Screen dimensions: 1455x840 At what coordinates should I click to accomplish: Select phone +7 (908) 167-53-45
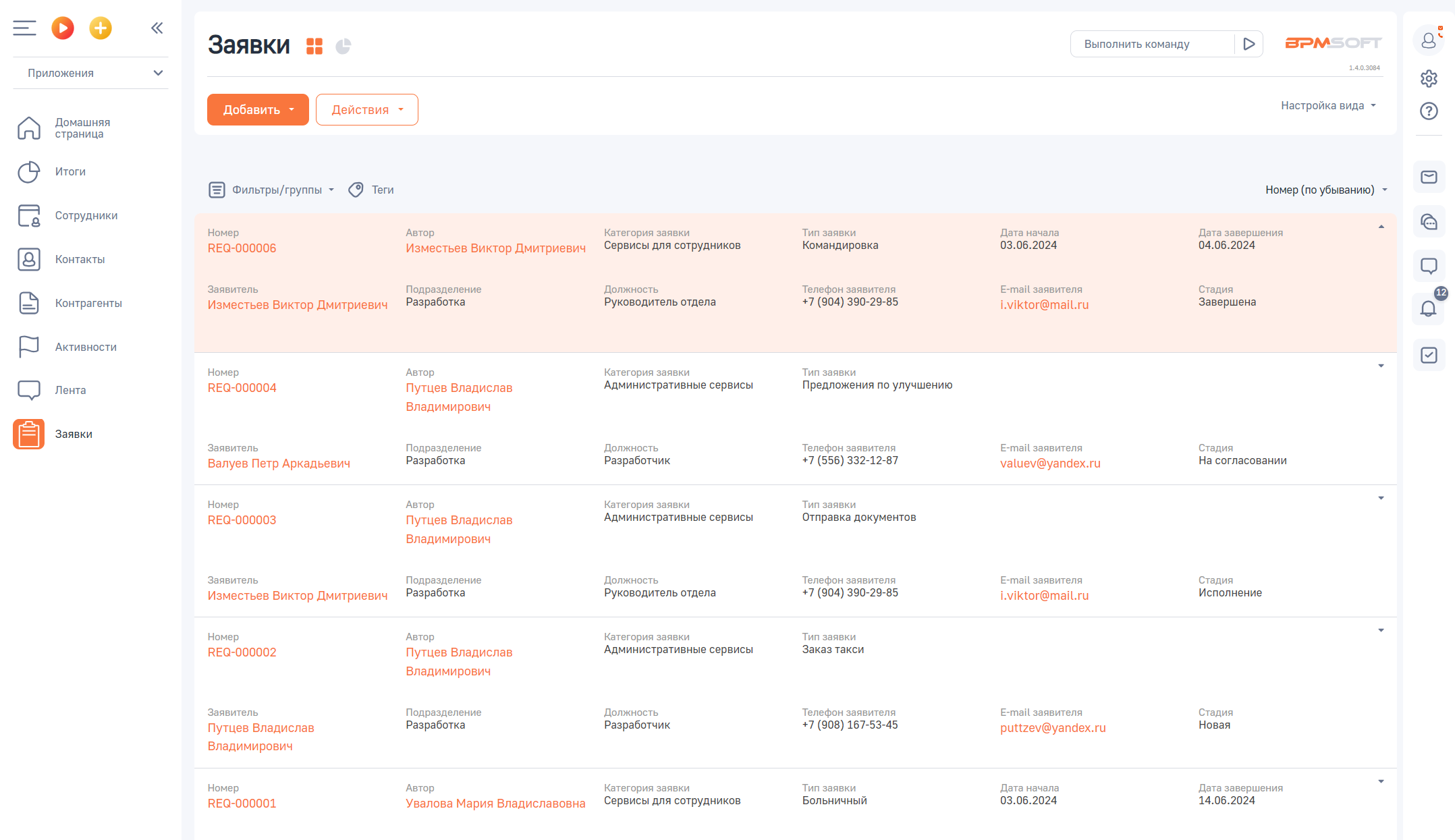(850, 725)
